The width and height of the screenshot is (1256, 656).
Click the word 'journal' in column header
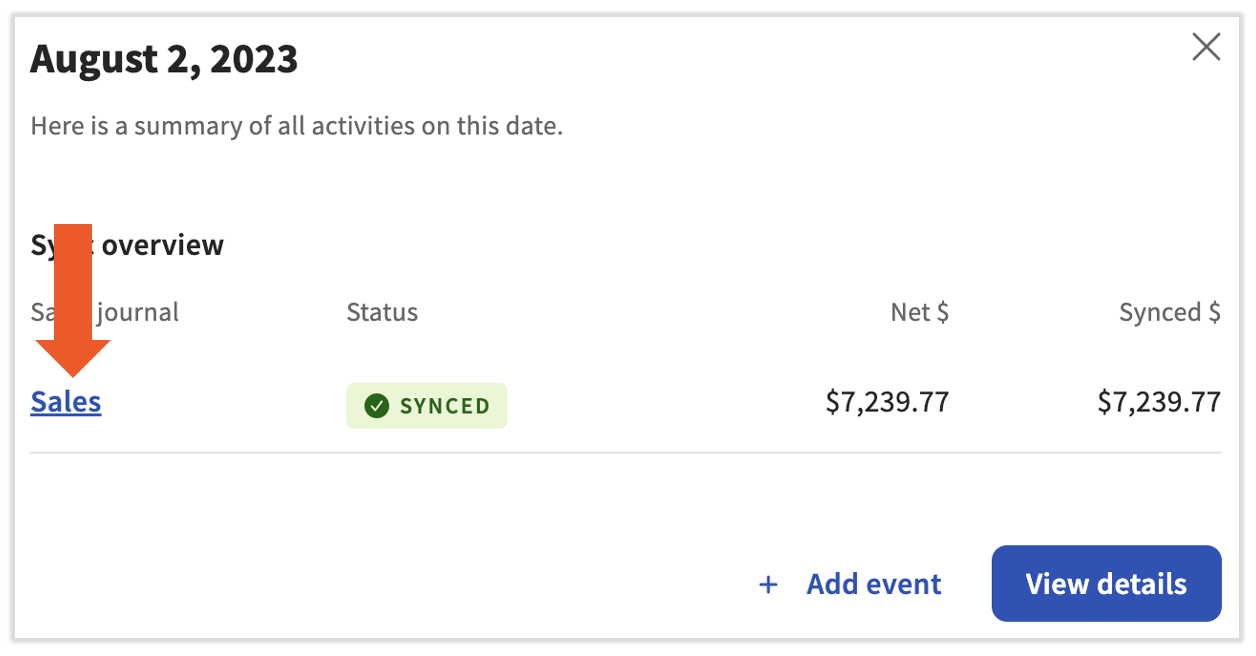[x=138, y=312]
